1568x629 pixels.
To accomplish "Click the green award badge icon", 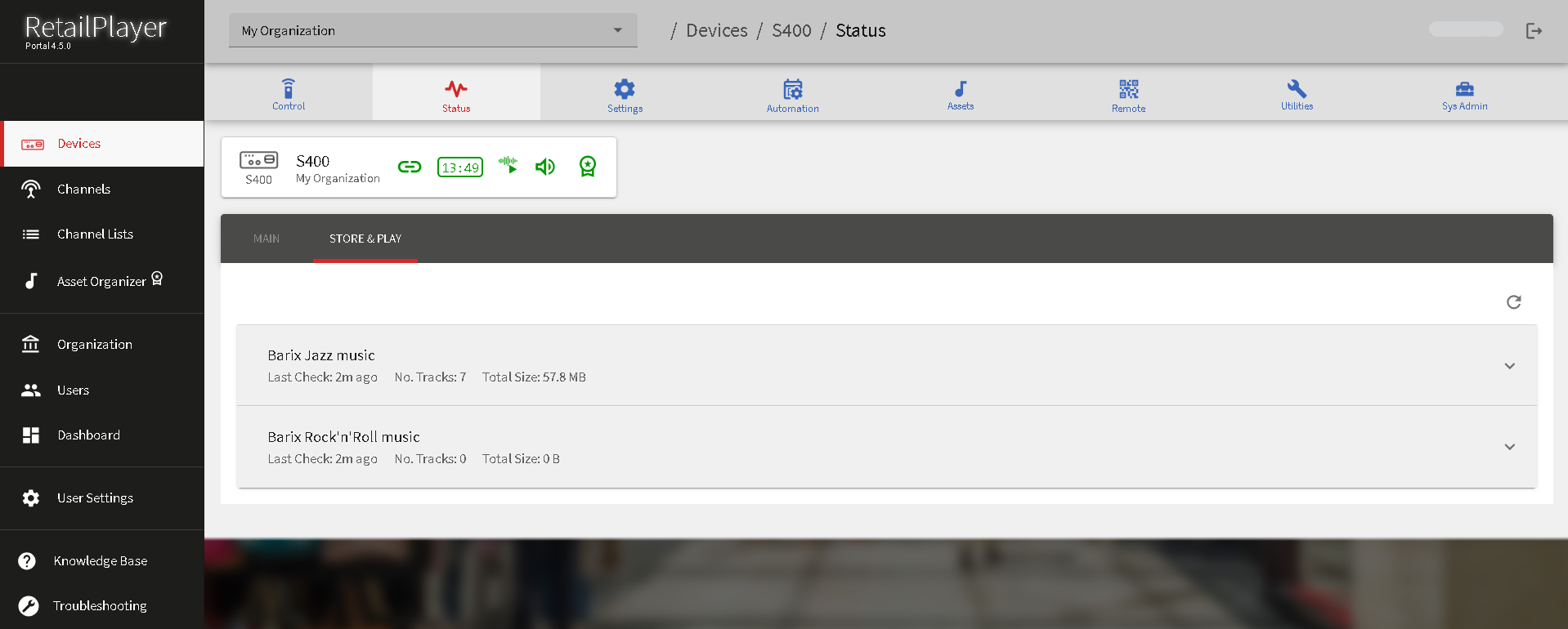I will click(x=587, y=167).
